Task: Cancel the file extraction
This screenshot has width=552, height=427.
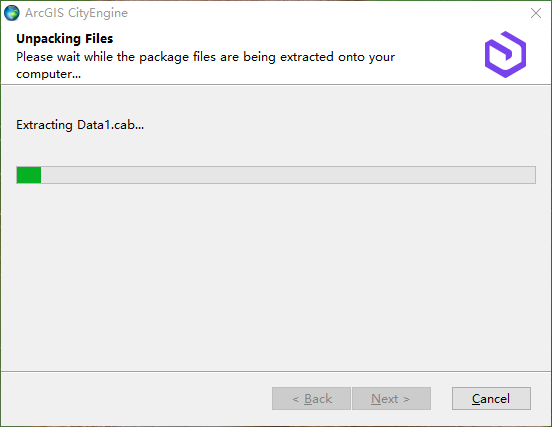Action: click(x=491, y=398)
